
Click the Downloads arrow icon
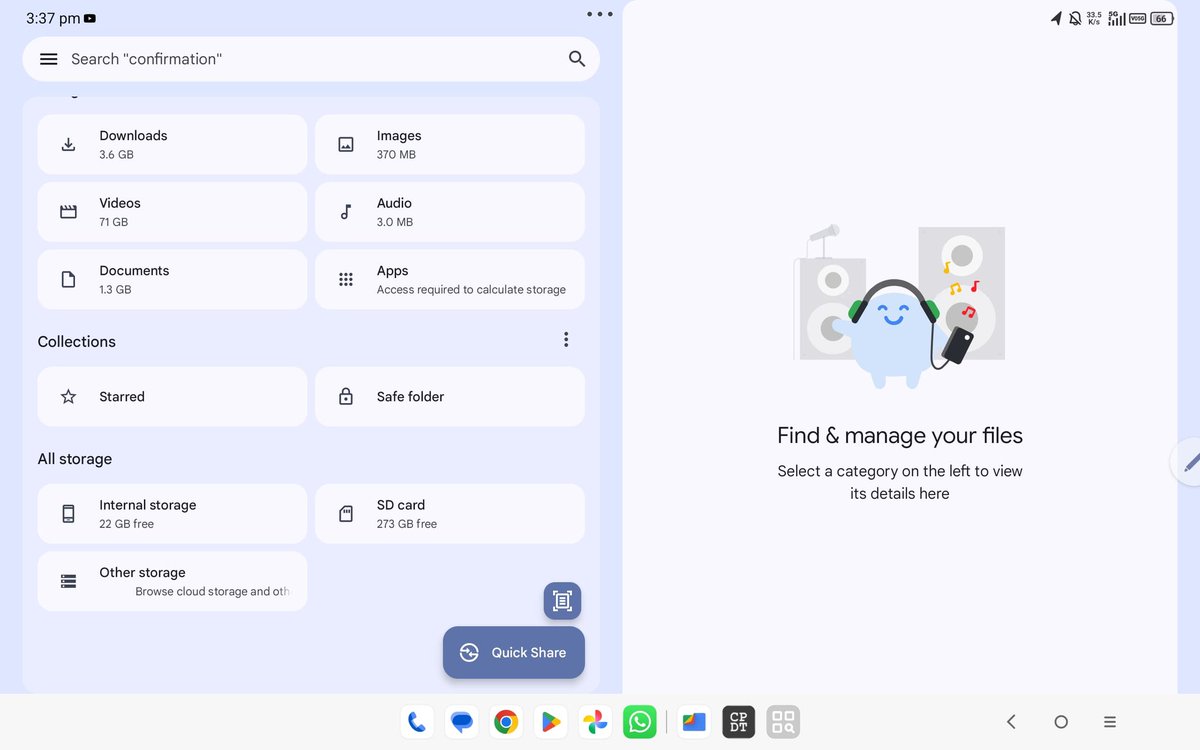tap(68, 145)
